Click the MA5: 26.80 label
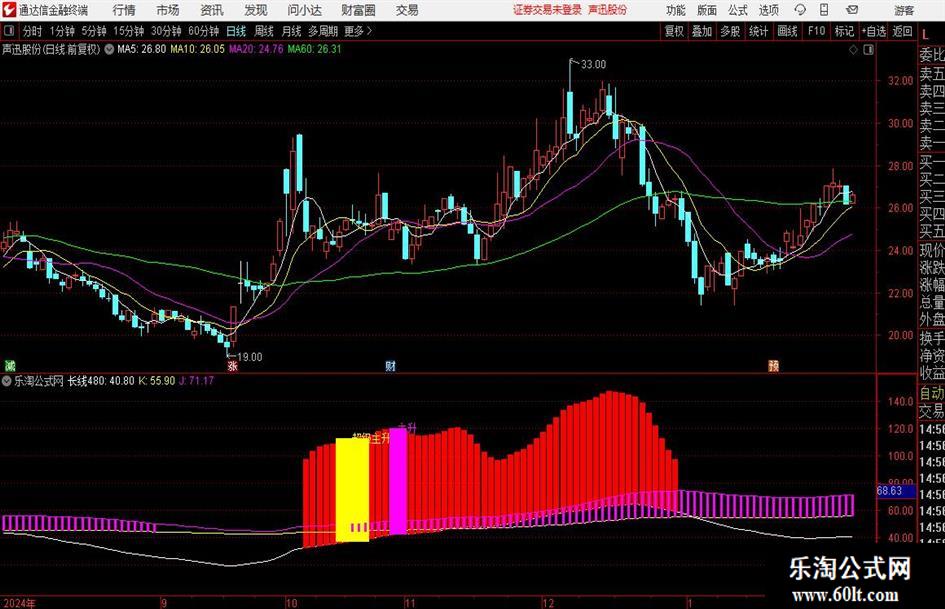 pos(142,49)
